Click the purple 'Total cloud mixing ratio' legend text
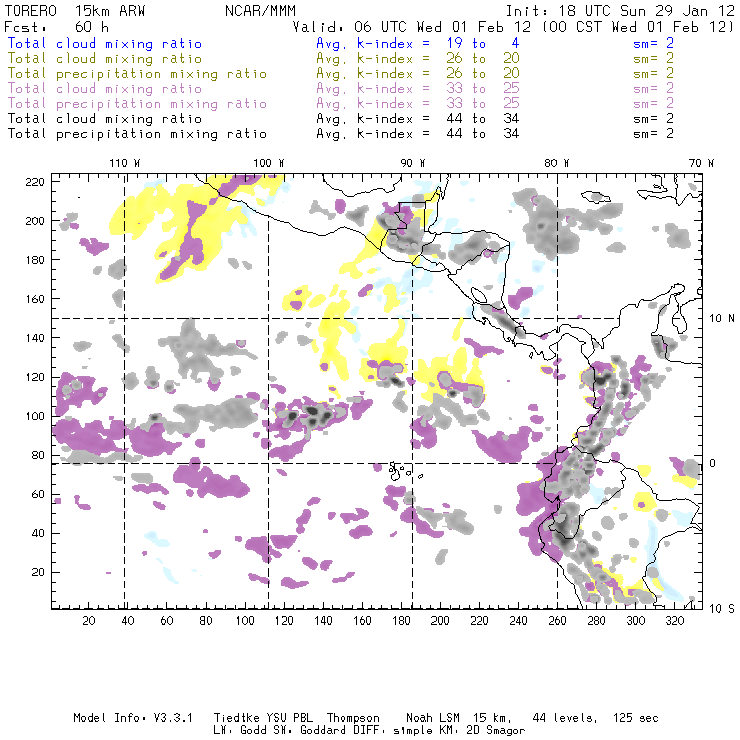The height and width of the screenshot is (740, 740). (105, 89)
